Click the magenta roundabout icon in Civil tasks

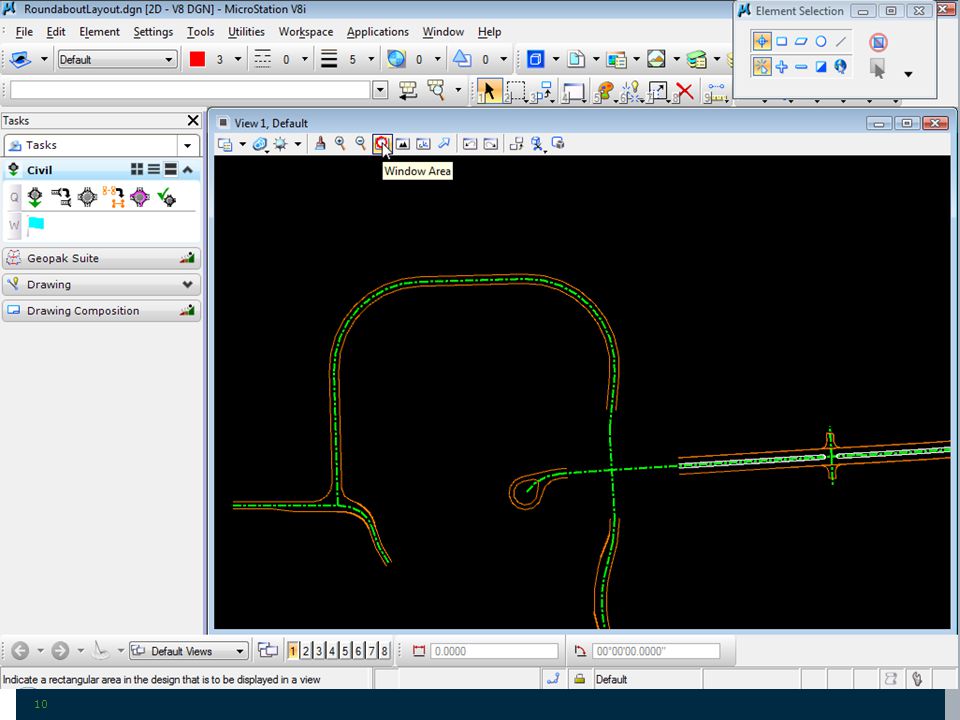[140, 197]
